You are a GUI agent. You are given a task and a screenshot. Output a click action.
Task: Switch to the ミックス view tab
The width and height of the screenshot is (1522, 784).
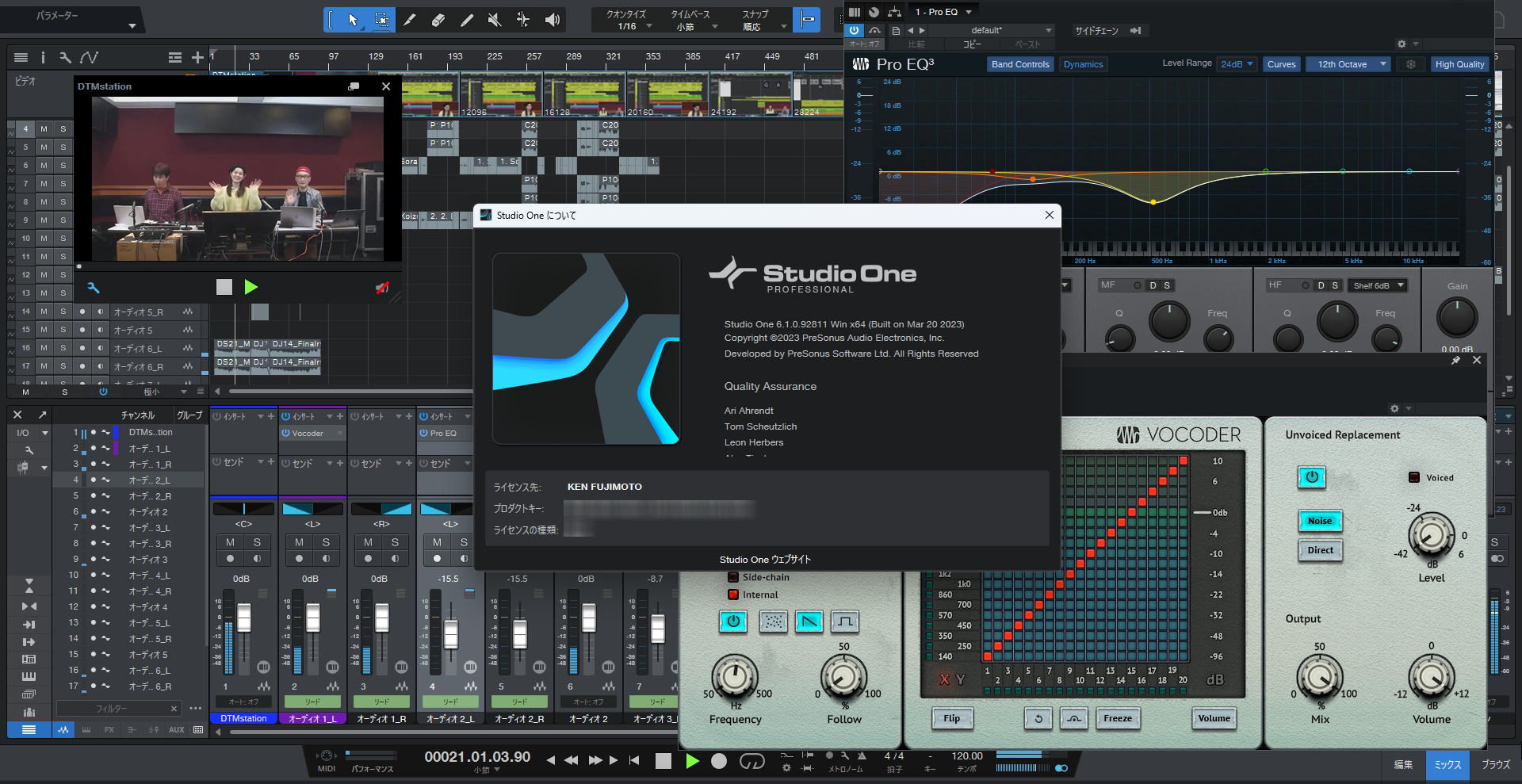(1447, 765)
